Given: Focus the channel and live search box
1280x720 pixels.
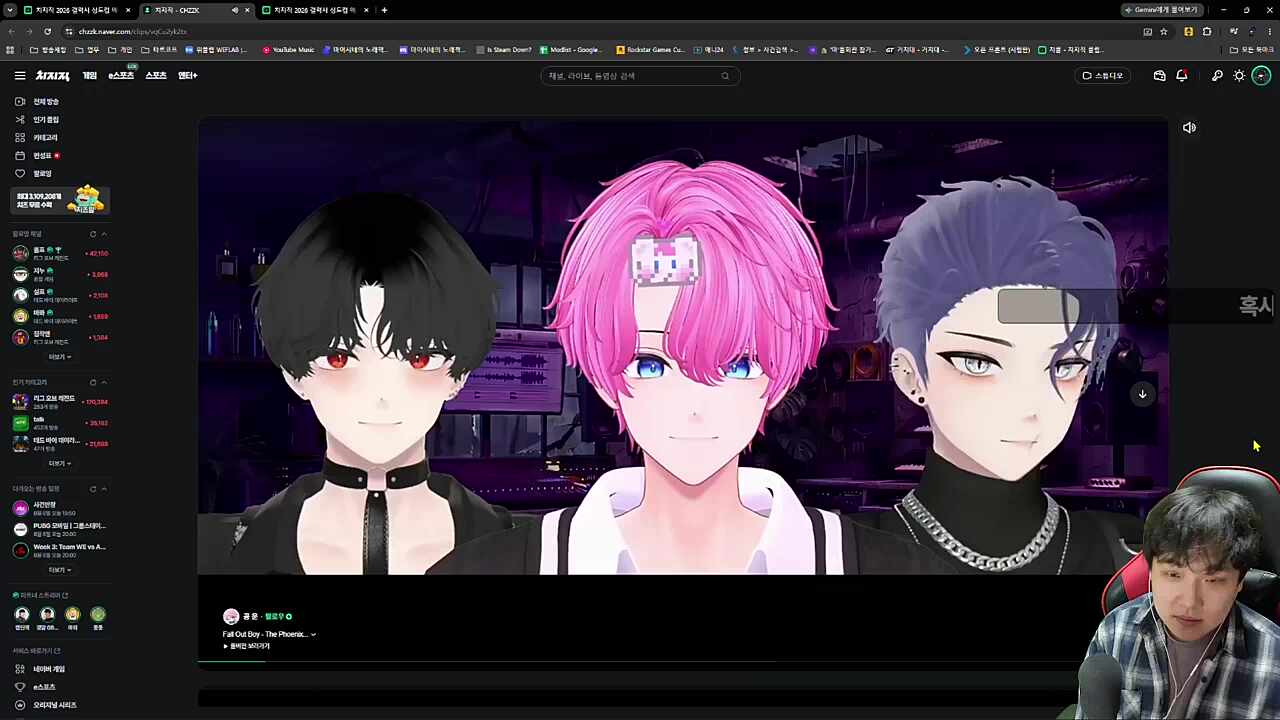Looking at the screenshot, I should point(640,76).
